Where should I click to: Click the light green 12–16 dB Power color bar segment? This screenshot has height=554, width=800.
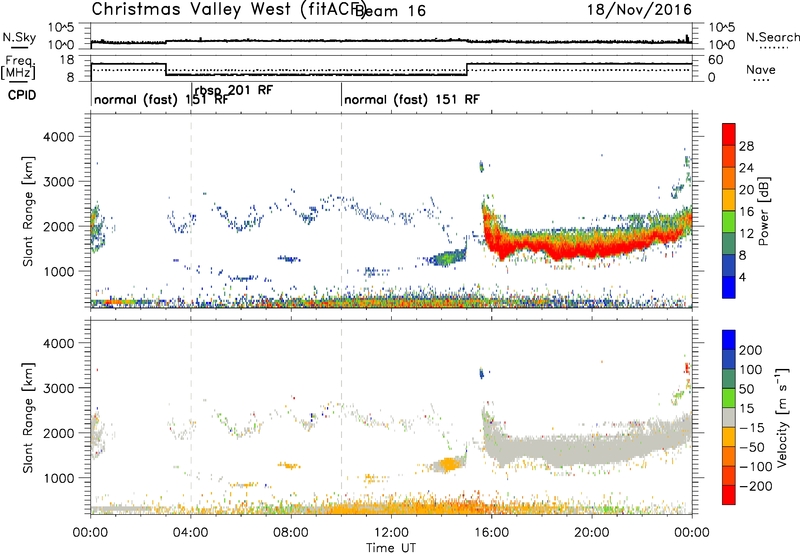[x=729, y=221]
